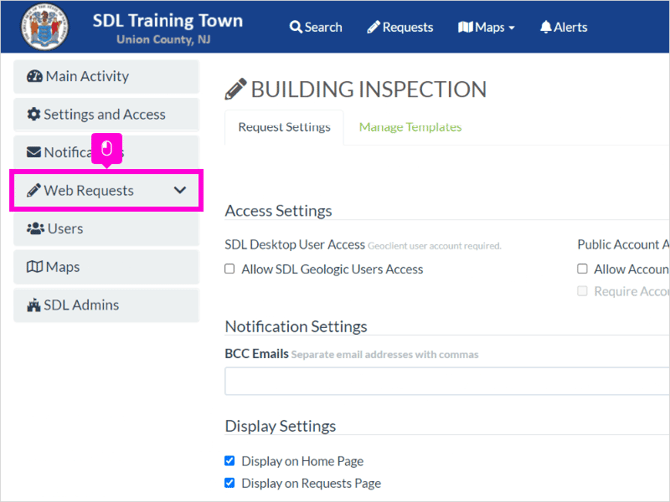This screenshot has width=670, height=502.
Task: Expand the Web Requests chevron
Action: (180, 190)
